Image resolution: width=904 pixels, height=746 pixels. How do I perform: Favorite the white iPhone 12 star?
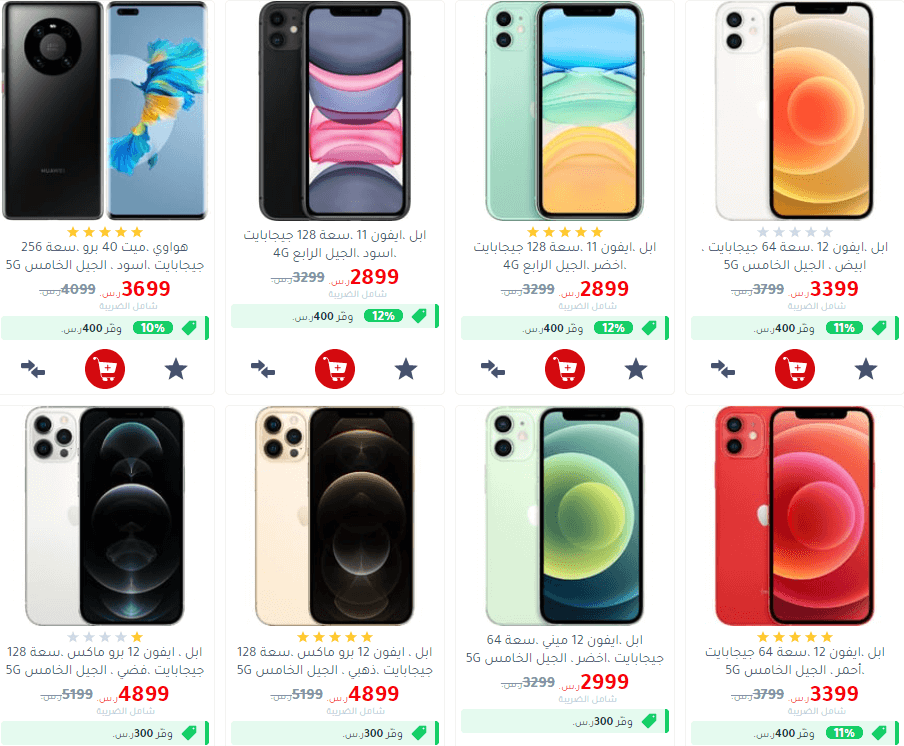pyautogui.click(x=866, y=369)
